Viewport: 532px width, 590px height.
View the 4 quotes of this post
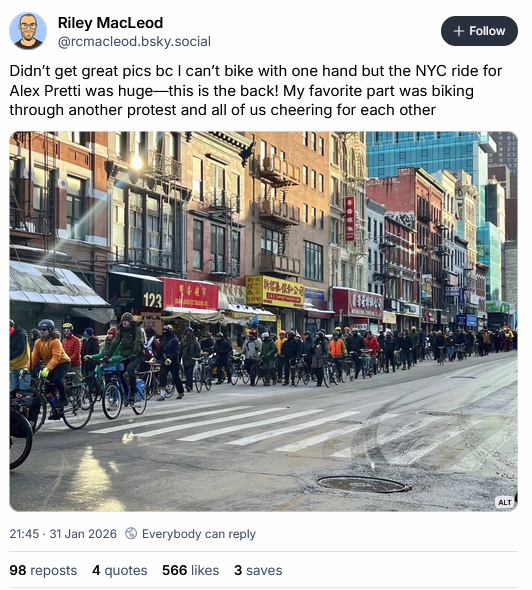point(120,570)
